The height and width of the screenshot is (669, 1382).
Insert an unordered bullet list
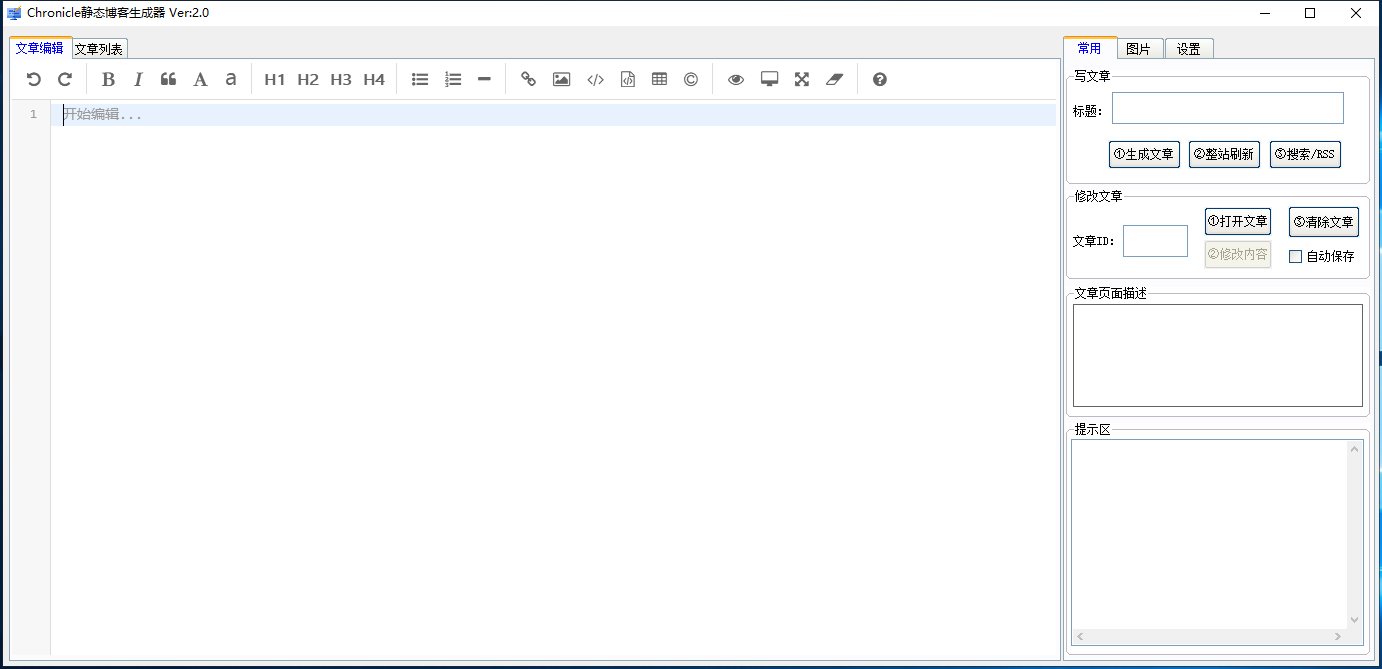click(x=420, y=80)
